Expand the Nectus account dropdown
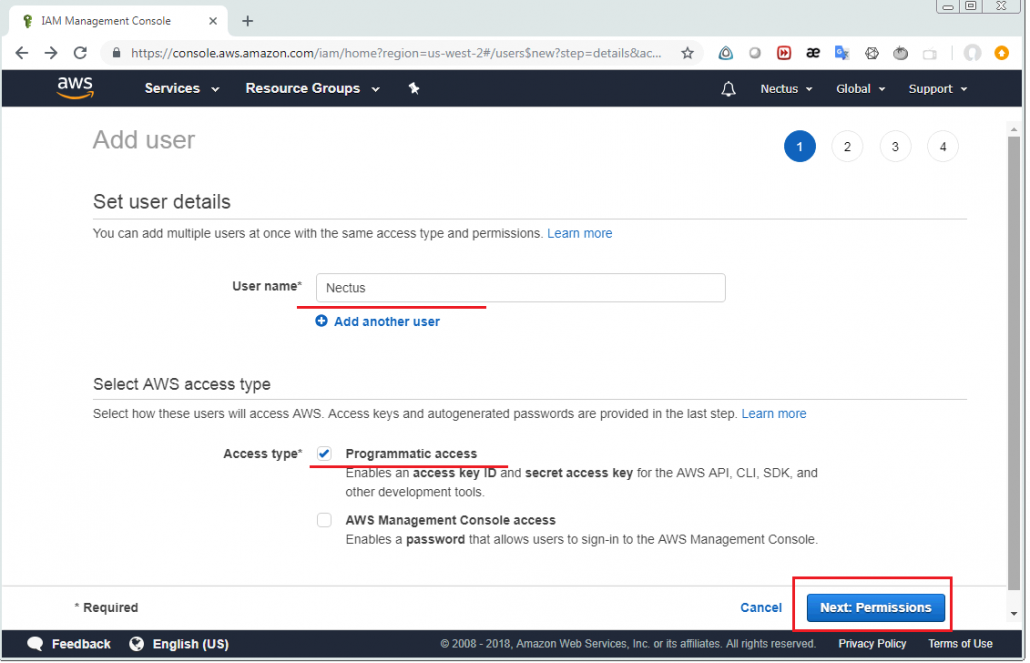The image size is (1030, 663). (786, 89)
